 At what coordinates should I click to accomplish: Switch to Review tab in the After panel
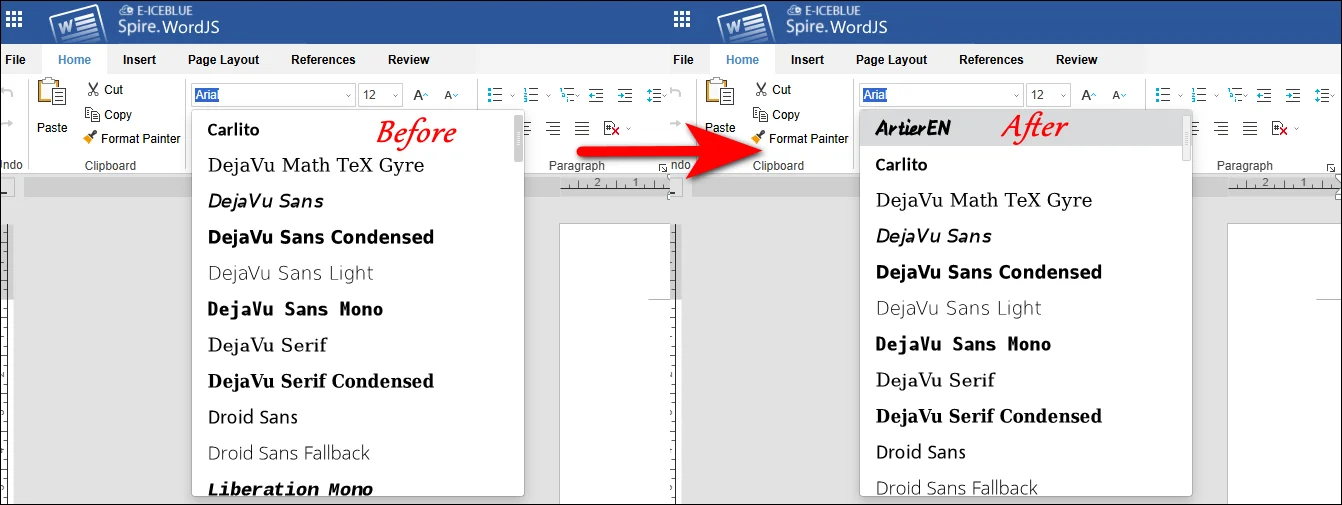(x=1076, y=60)
